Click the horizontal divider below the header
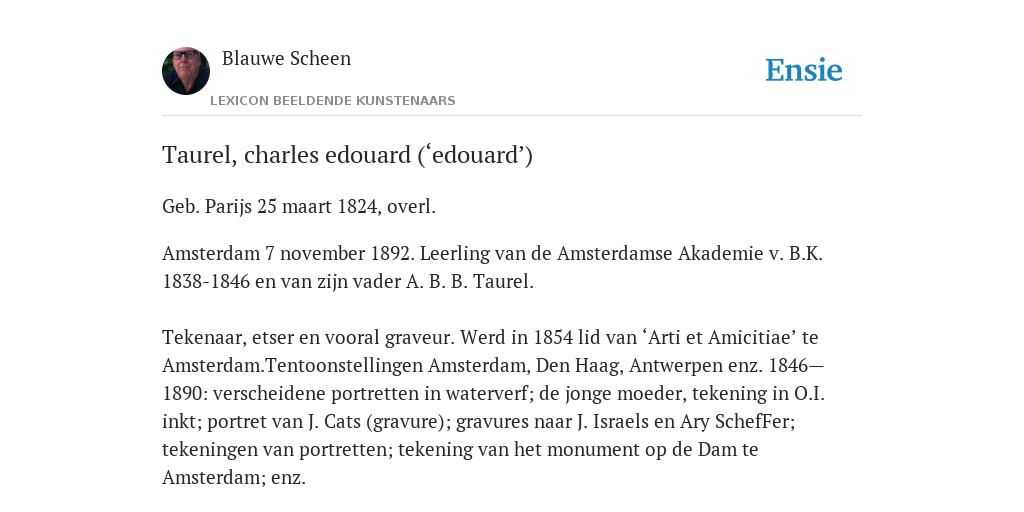Screen dimensions: 1024x512 512,116
